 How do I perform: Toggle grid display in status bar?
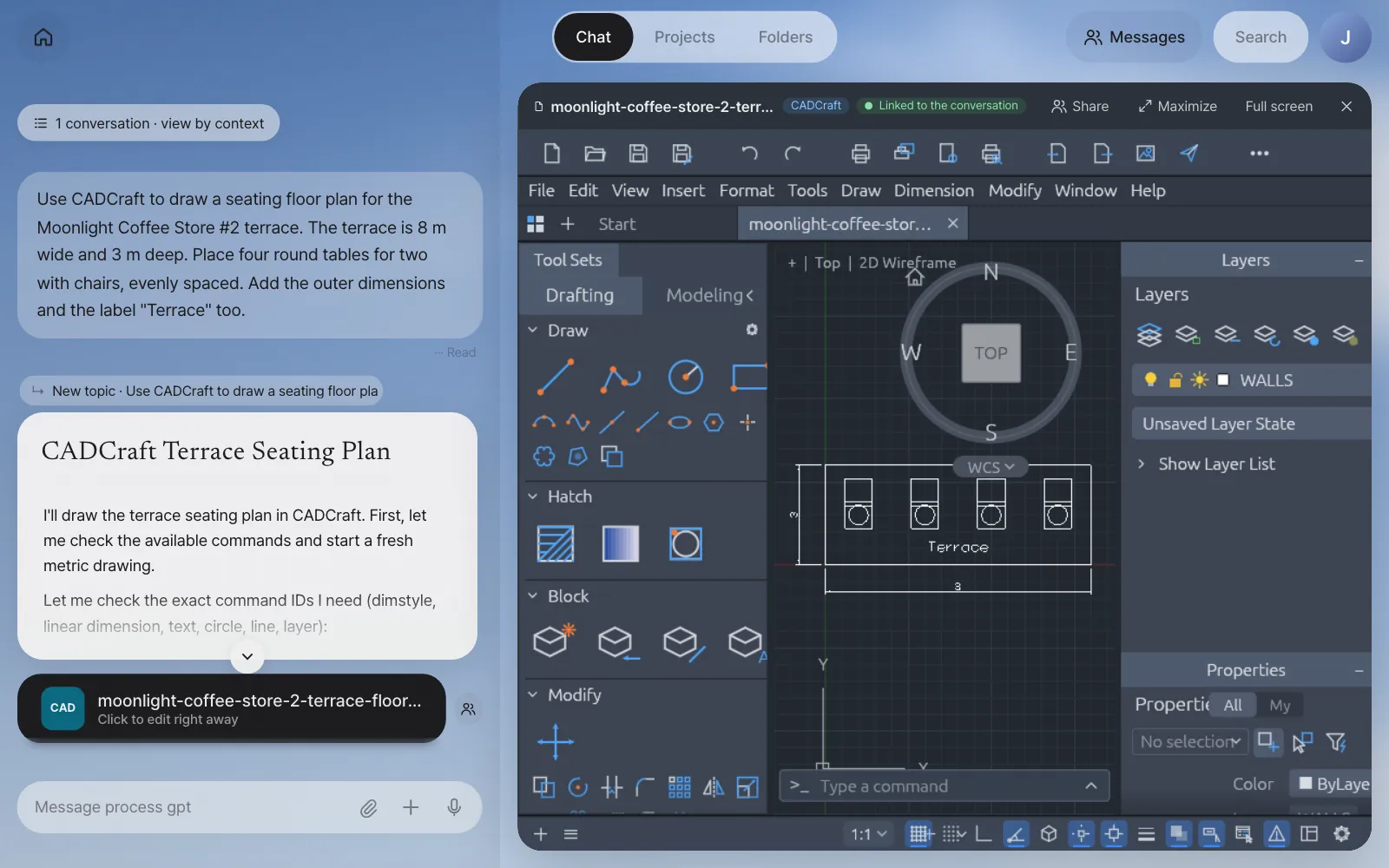pos(920,834)
